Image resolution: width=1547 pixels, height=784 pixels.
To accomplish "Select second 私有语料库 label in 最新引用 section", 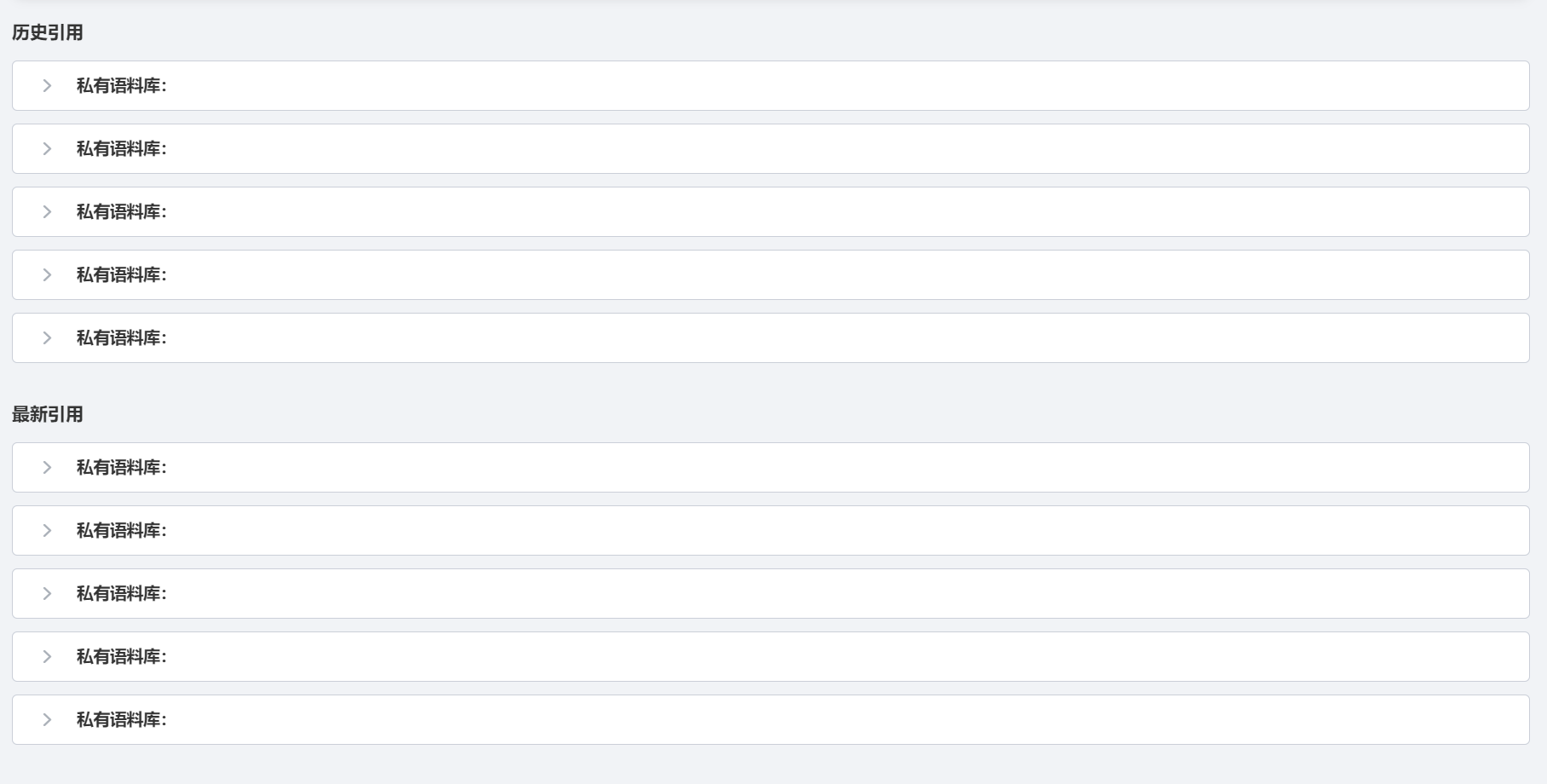I will 121,530.
